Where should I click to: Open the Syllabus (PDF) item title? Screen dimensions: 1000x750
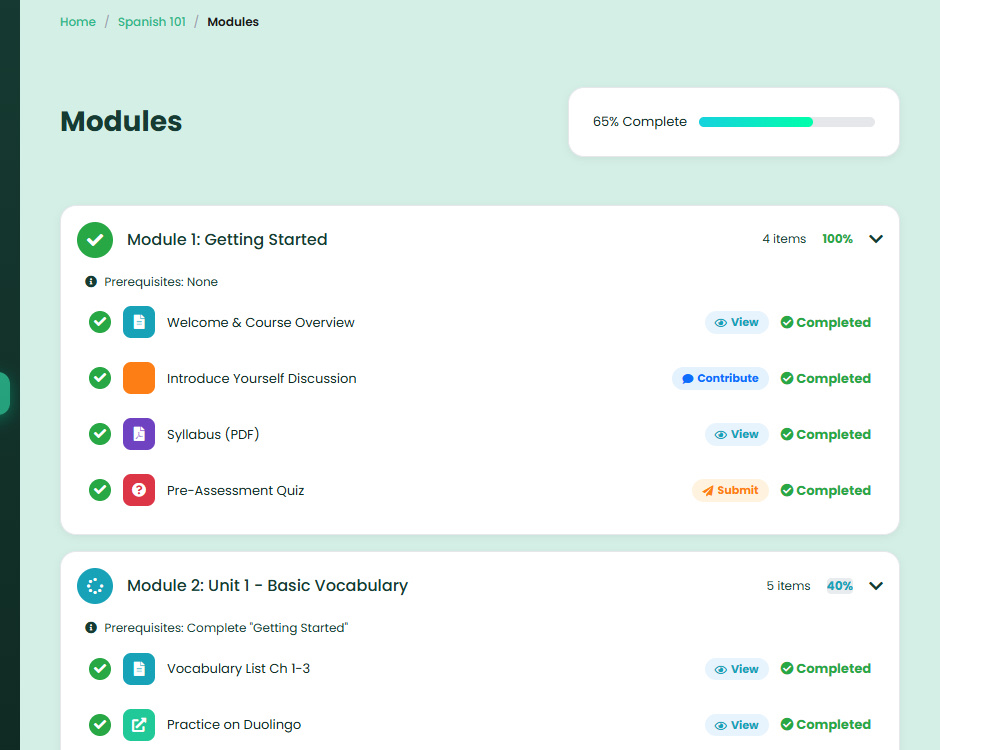pos(213,434)
